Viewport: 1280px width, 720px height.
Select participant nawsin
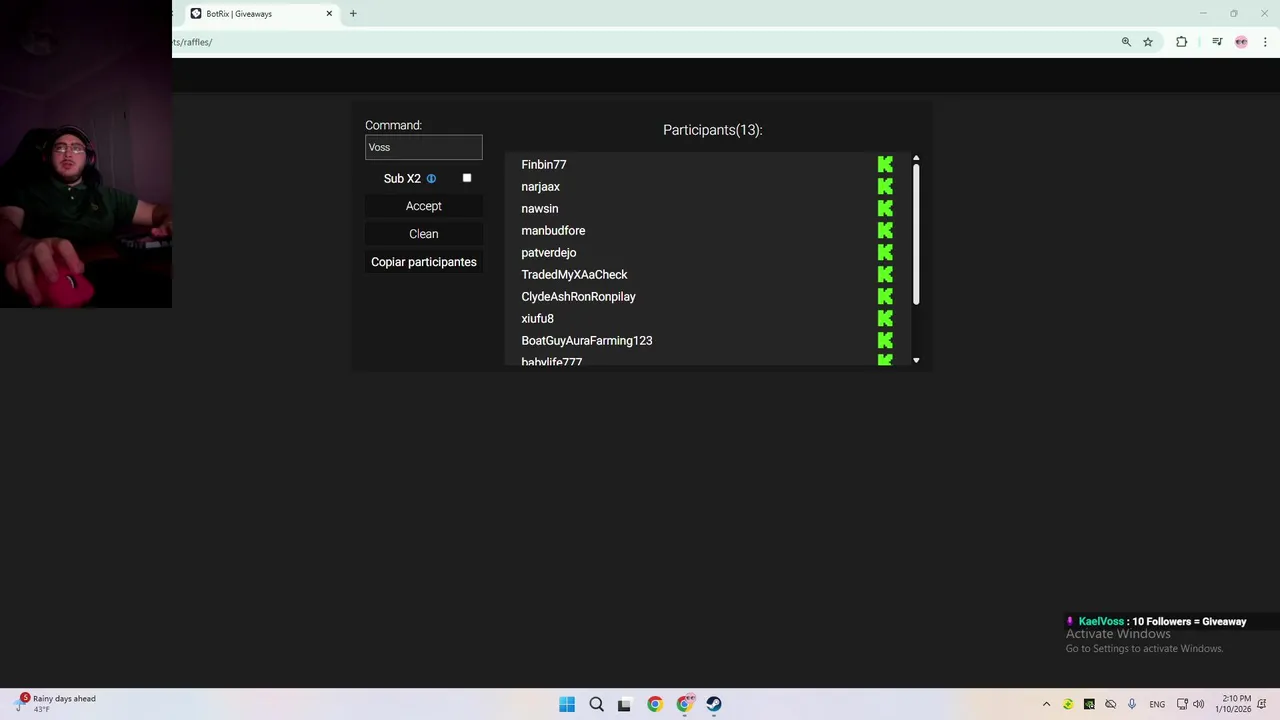(x=540, y=208)
